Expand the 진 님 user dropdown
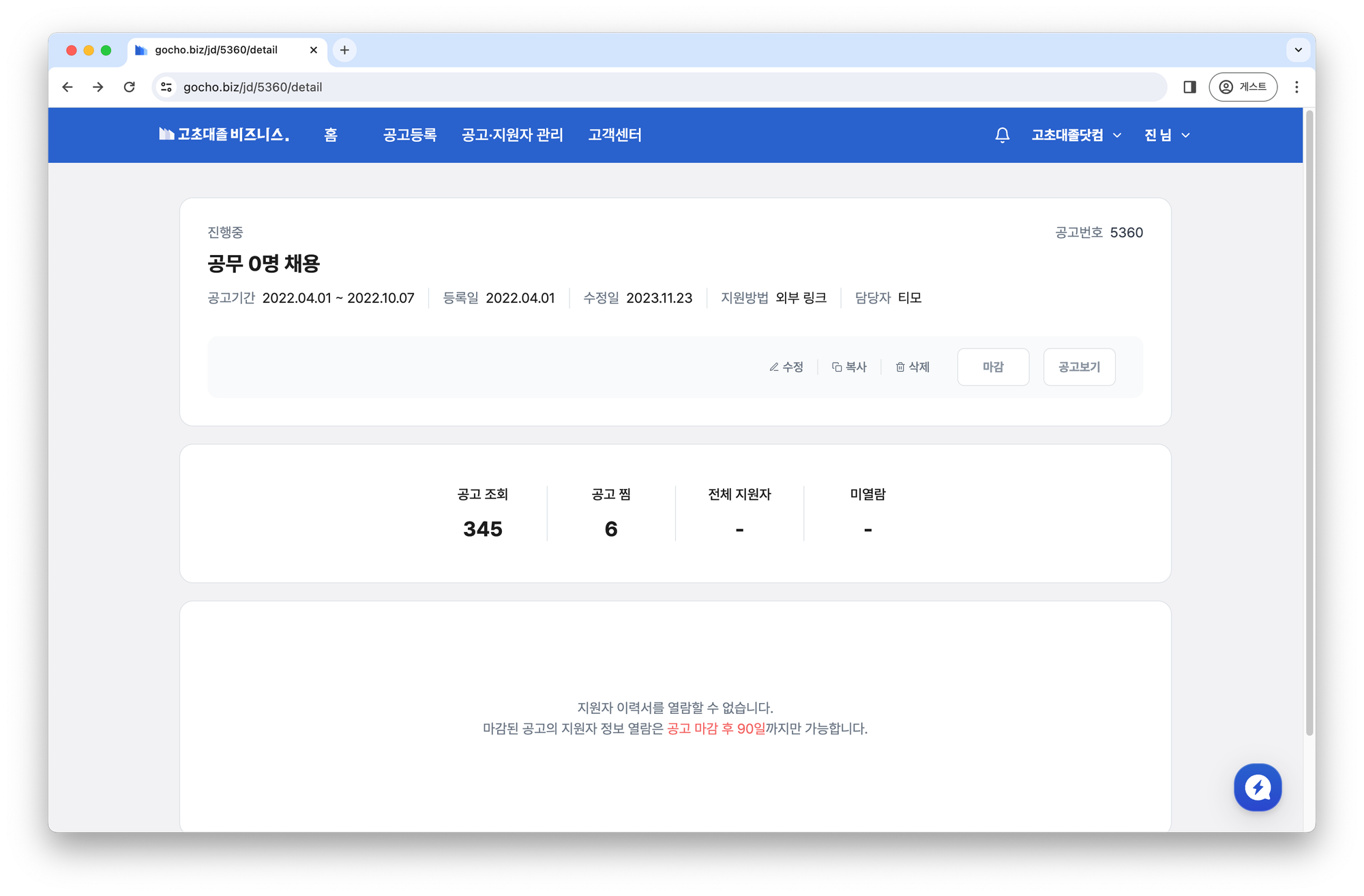This screenshot has height=896, width=1364. (x=1167, y=135)
